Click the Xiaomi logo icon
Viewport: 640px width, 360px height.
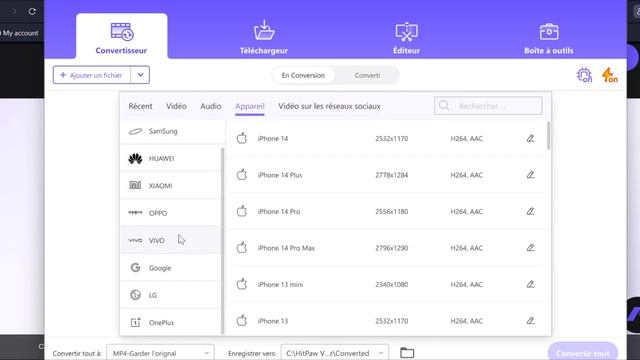click(135, 185)
